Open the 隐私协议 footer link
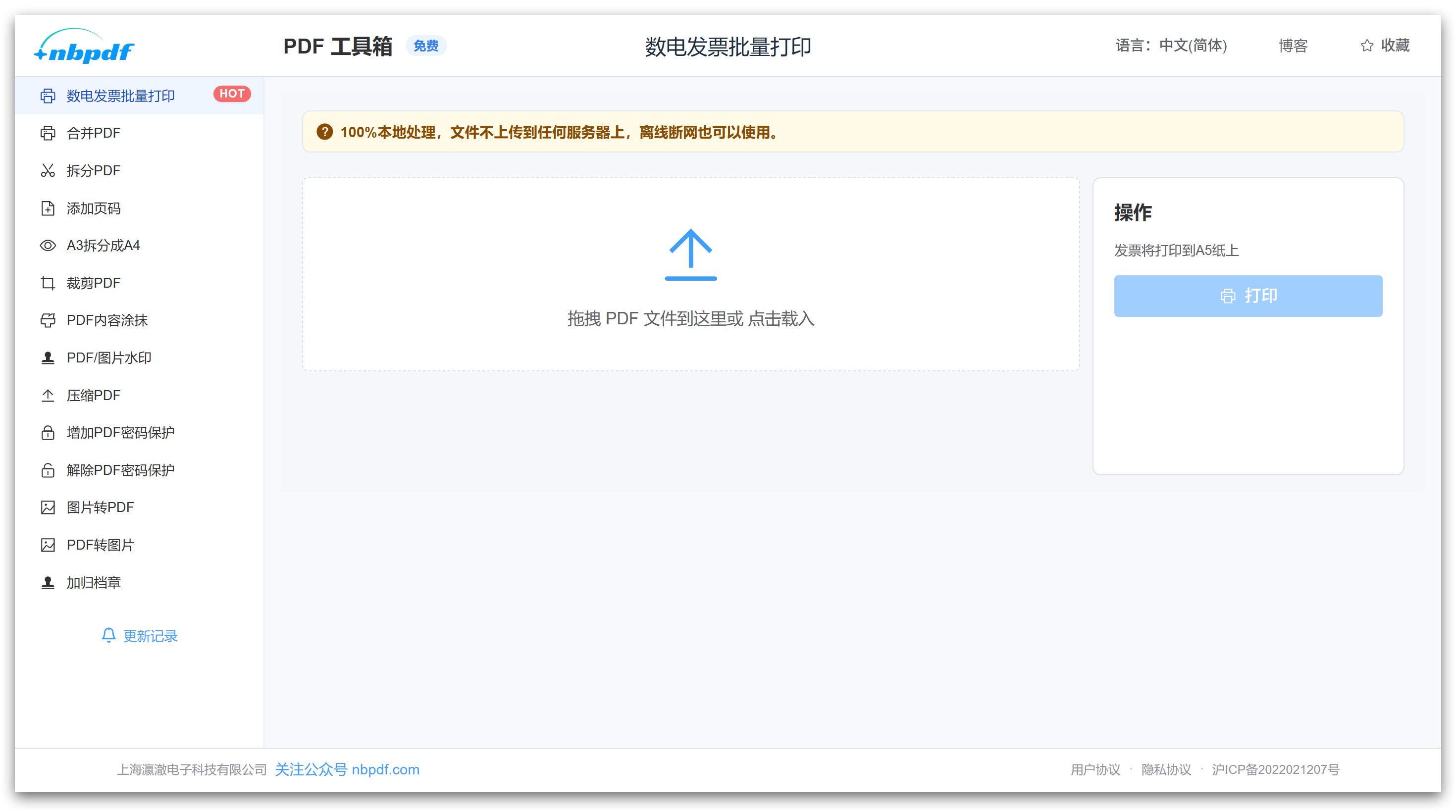The height and width of the screenshot is (812, 1456). (x=1166, y=769)
